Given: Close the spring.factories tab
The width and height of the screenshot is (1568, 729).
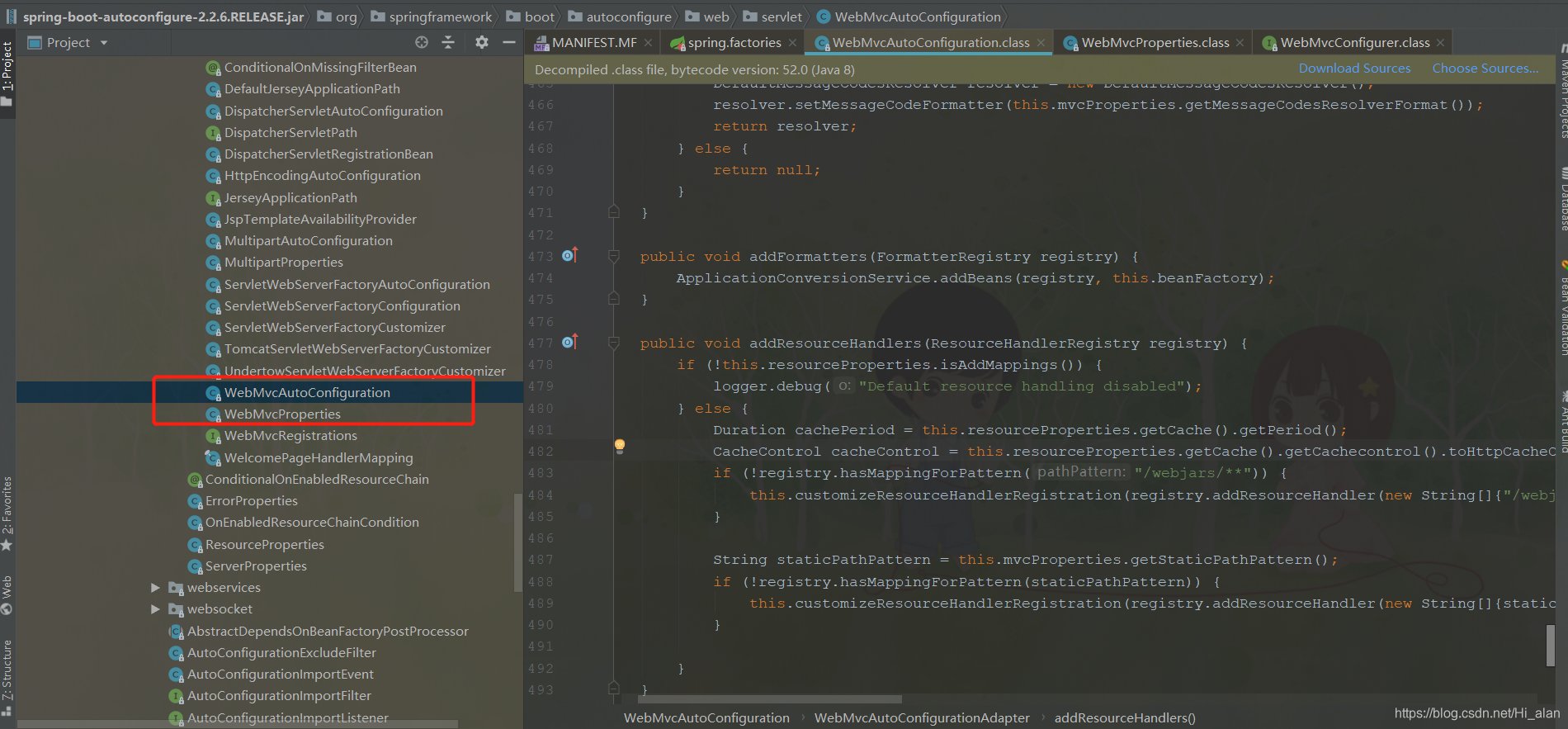Looking at the screenshot, I should coord(793,43).
